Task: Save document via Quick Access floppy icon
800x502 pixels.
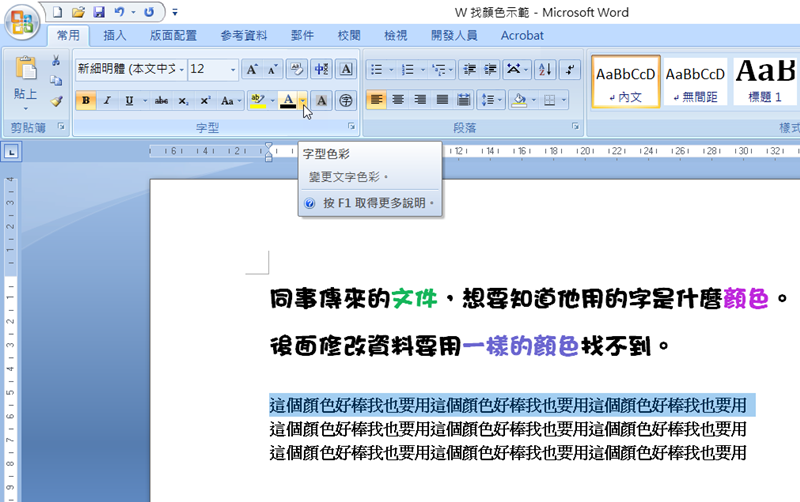Action: (99, 12)
